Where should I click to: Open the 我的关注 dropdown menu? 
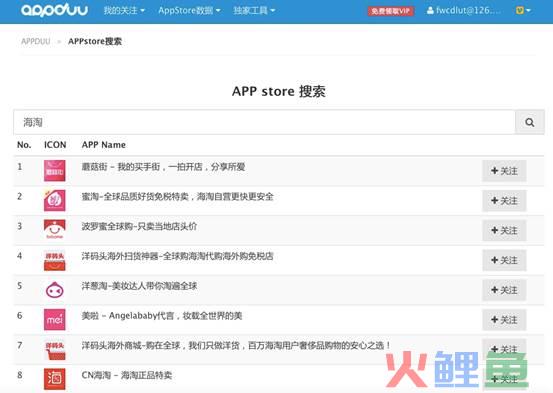pyautogui.click(x=124, y=11)
